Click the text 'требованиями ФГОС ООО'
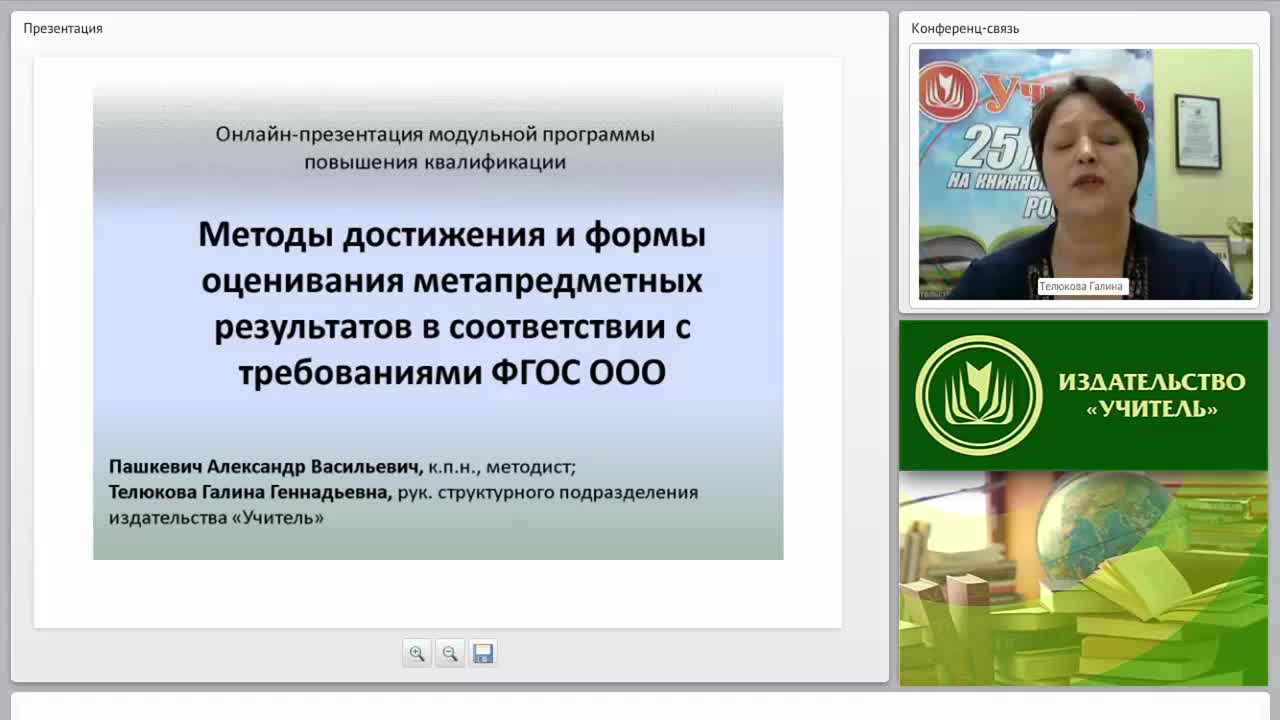Viewport: 1280px width, 720px height. coord(452,373)
